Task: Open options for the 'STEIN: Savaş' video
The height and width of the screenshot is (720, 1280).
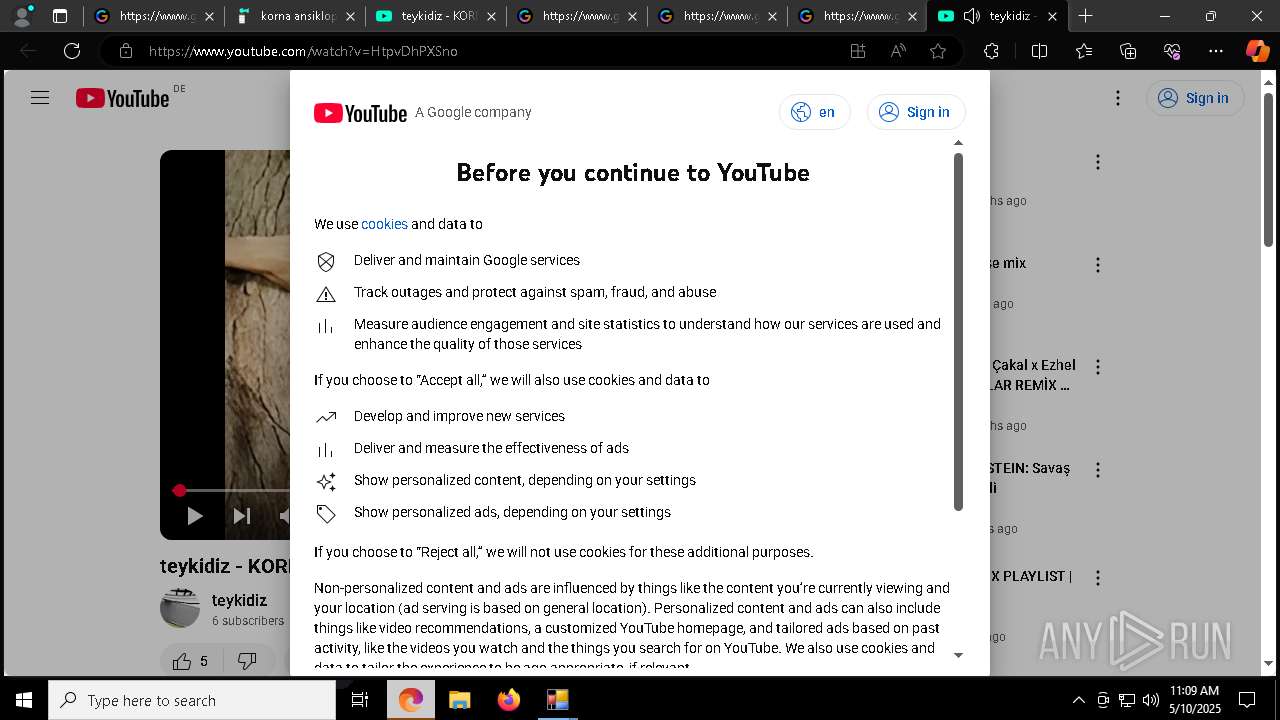Action: 1098,470
